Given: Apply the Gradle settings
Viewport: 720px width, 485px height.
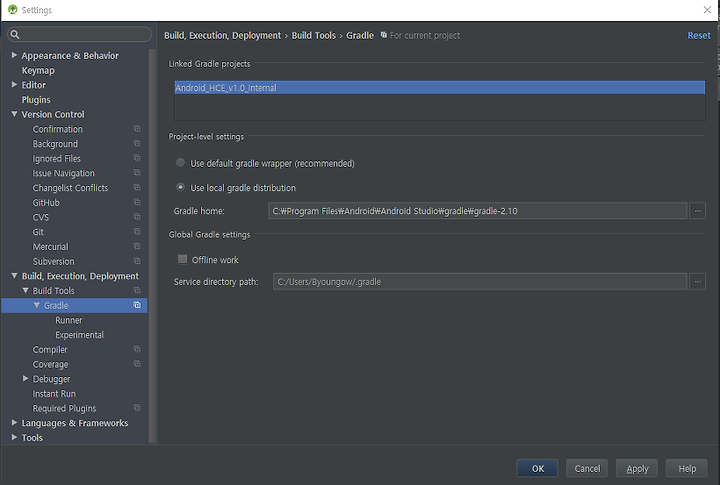Looking at the screenshot, I should point(637,468).
